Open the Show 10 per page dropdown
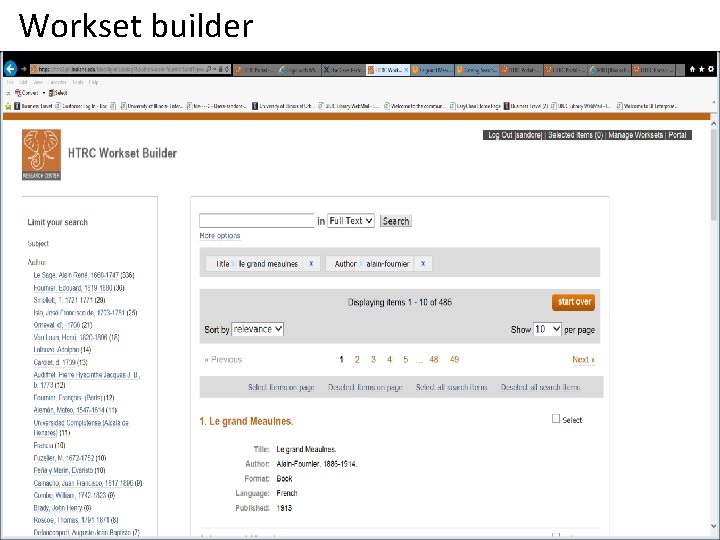Image resolution: width=720 pixels, height=540 pixels. coord(547,329)
